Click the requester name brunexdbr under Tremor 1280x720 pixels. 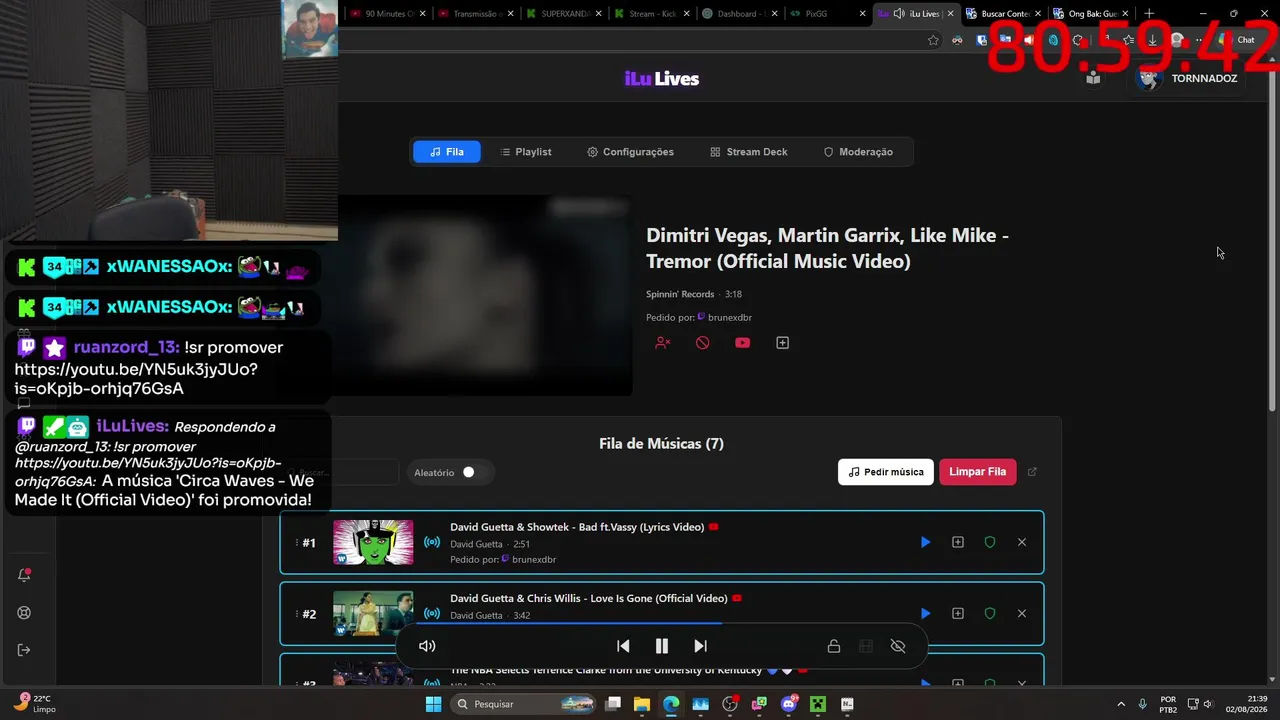point(730,318)
